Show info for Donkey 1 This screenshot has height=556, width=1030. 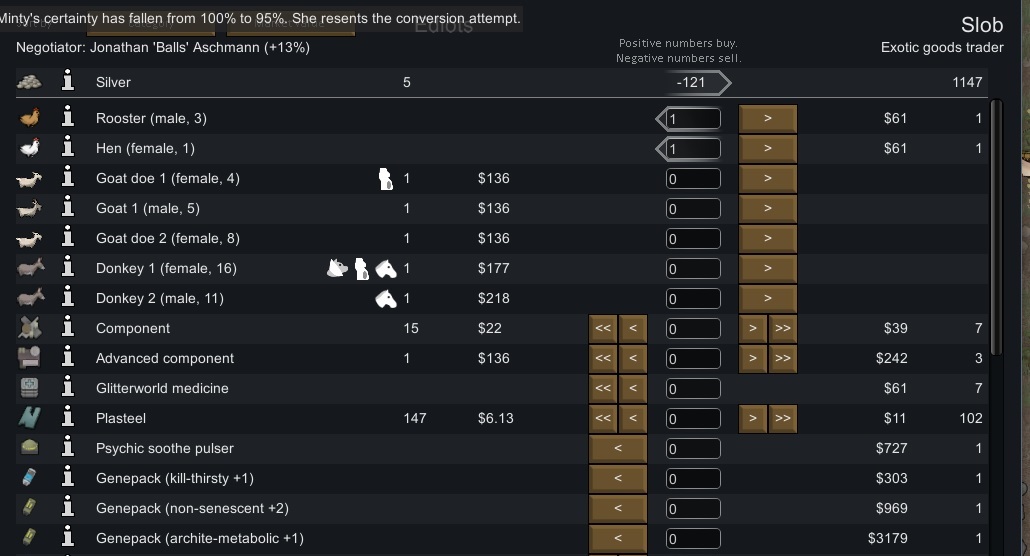click(x=68, y=268)
